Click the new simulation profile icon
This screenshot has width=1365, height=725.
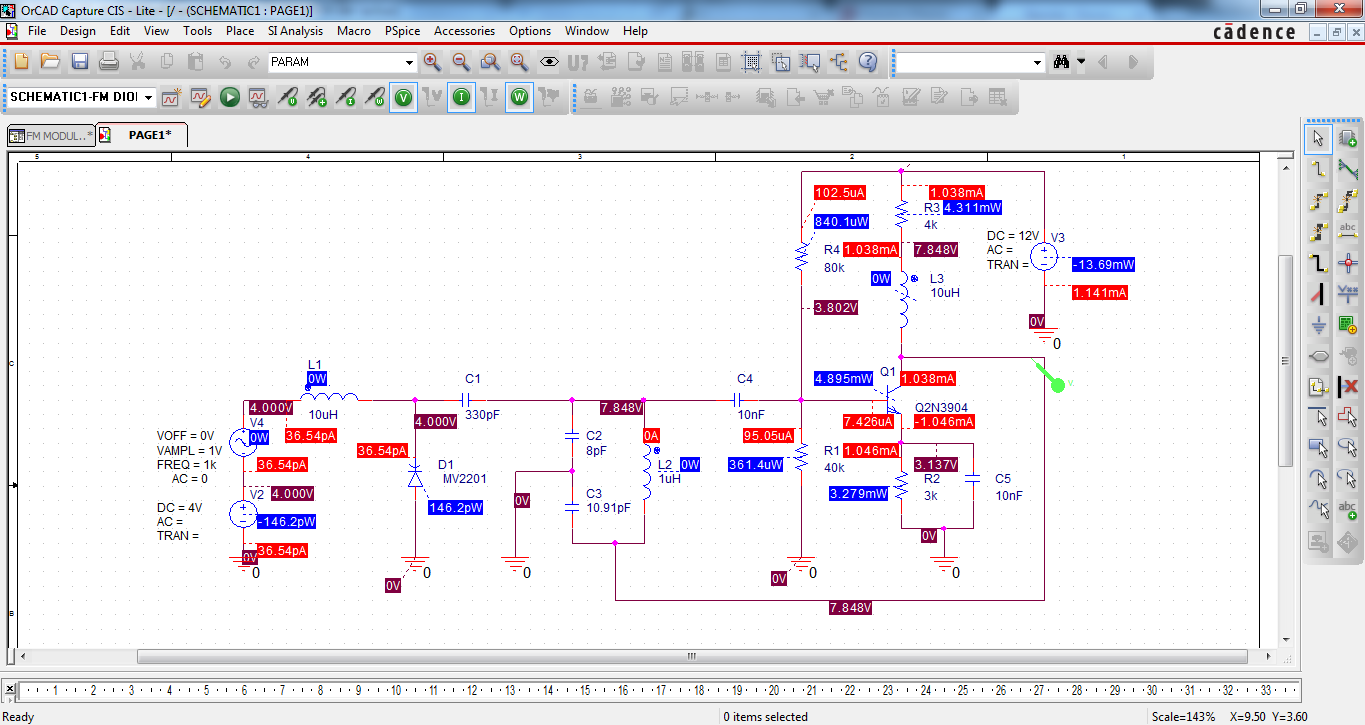pos(171,97)
